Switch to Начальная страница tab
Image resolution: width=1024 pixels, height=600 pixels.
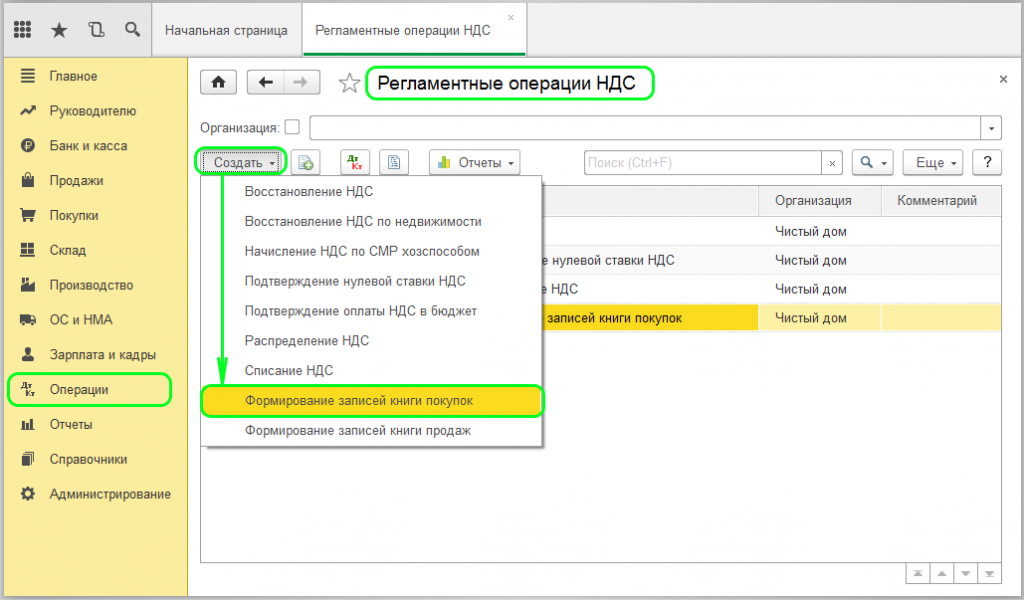(226, 30)
